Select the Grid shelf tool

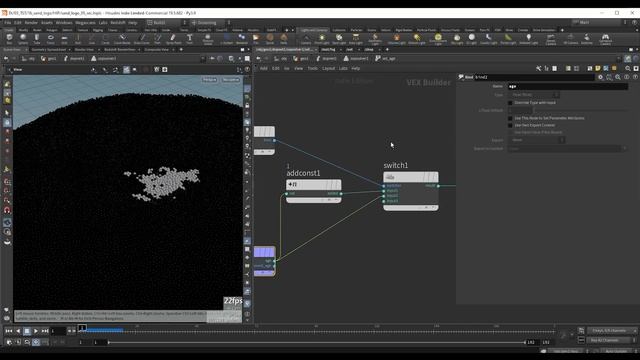[64, 39]
